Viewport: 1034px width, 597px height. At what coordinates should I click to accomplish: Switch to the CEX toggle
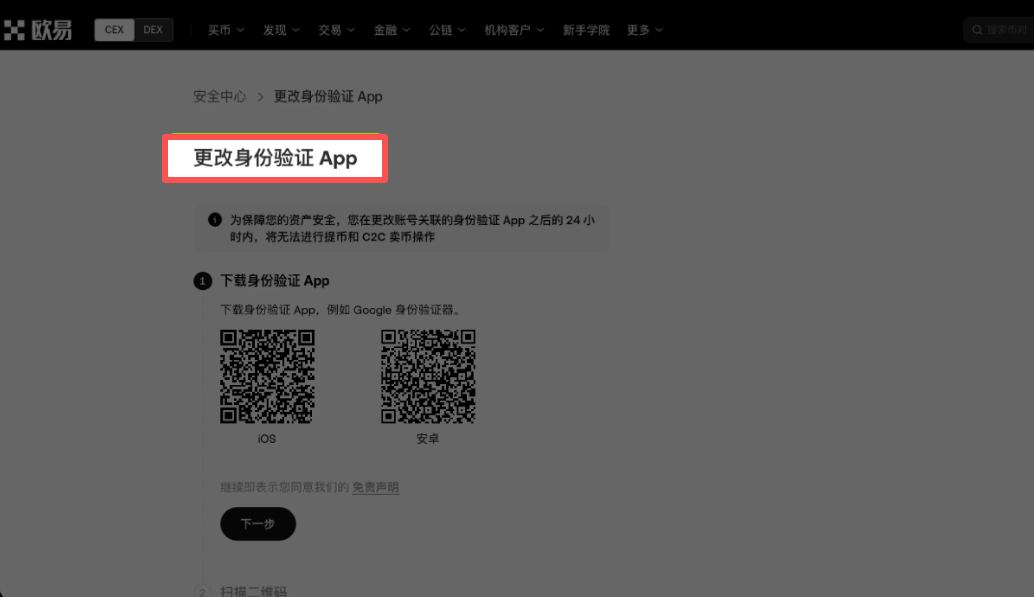(x=114, y=30)
